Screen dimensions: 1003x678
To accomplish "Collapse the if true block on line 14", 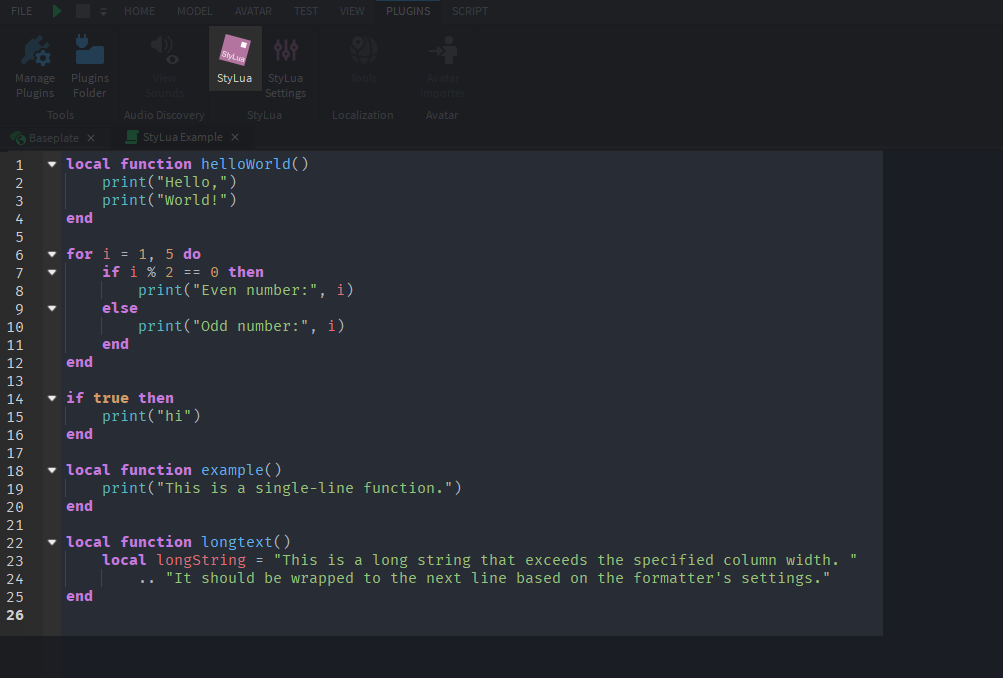I will point(51,397).
